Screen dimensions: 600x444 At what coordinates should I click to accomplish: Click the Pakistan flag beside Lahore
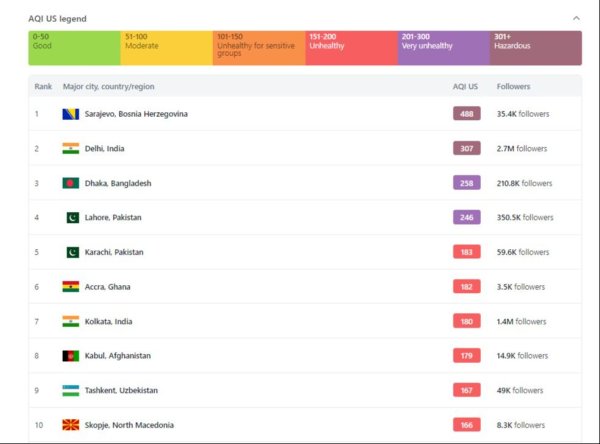(72, 217)
